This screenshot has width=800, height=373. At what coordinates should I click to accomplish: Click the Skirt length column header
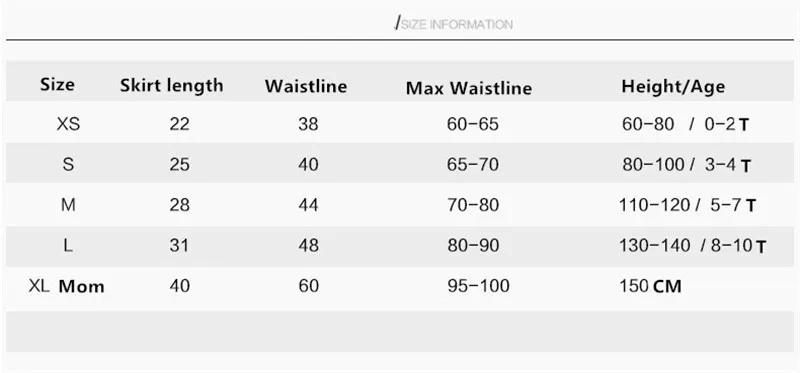click(171, 85)
